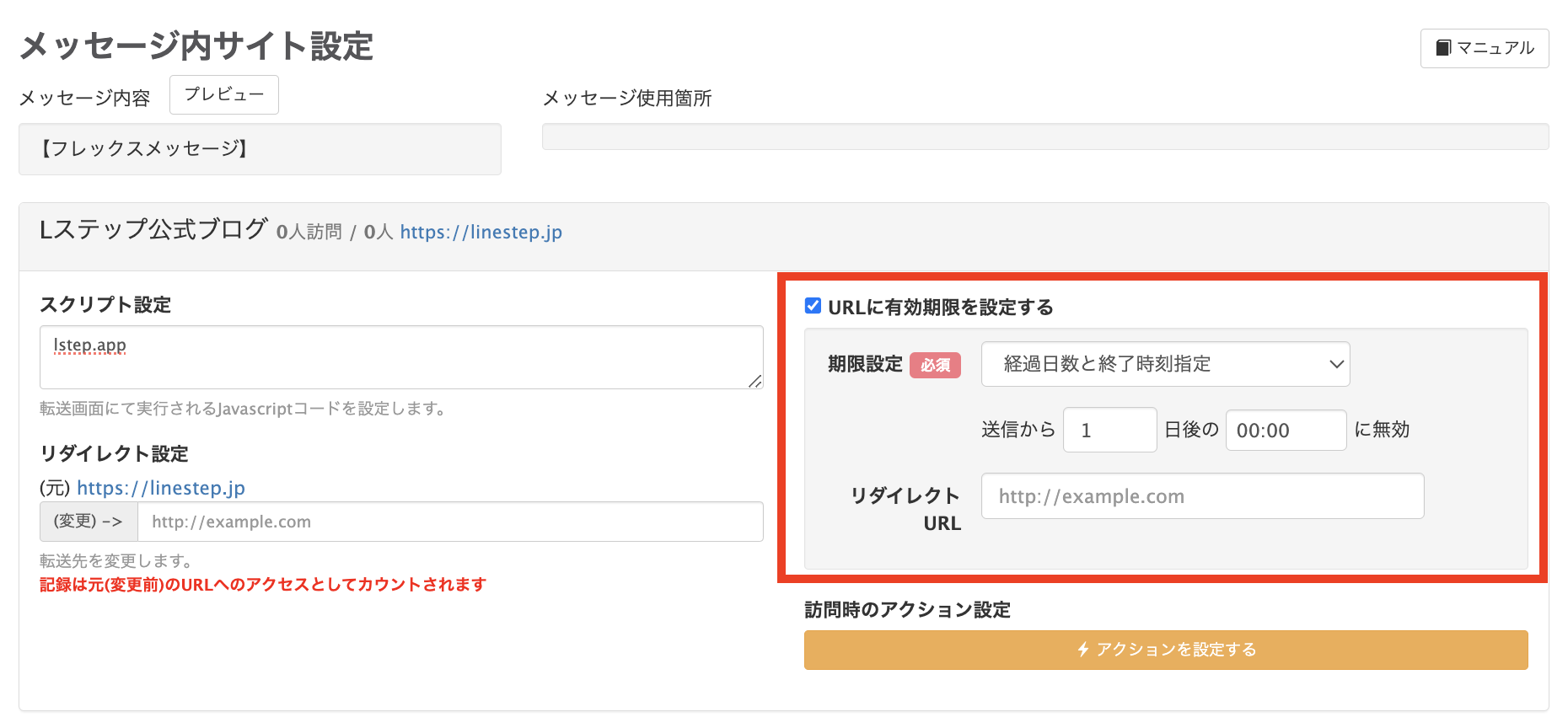The image size is (1568, 728).
Task: Open the https://linestep.jp link in header
Action: tap(481, 232)
